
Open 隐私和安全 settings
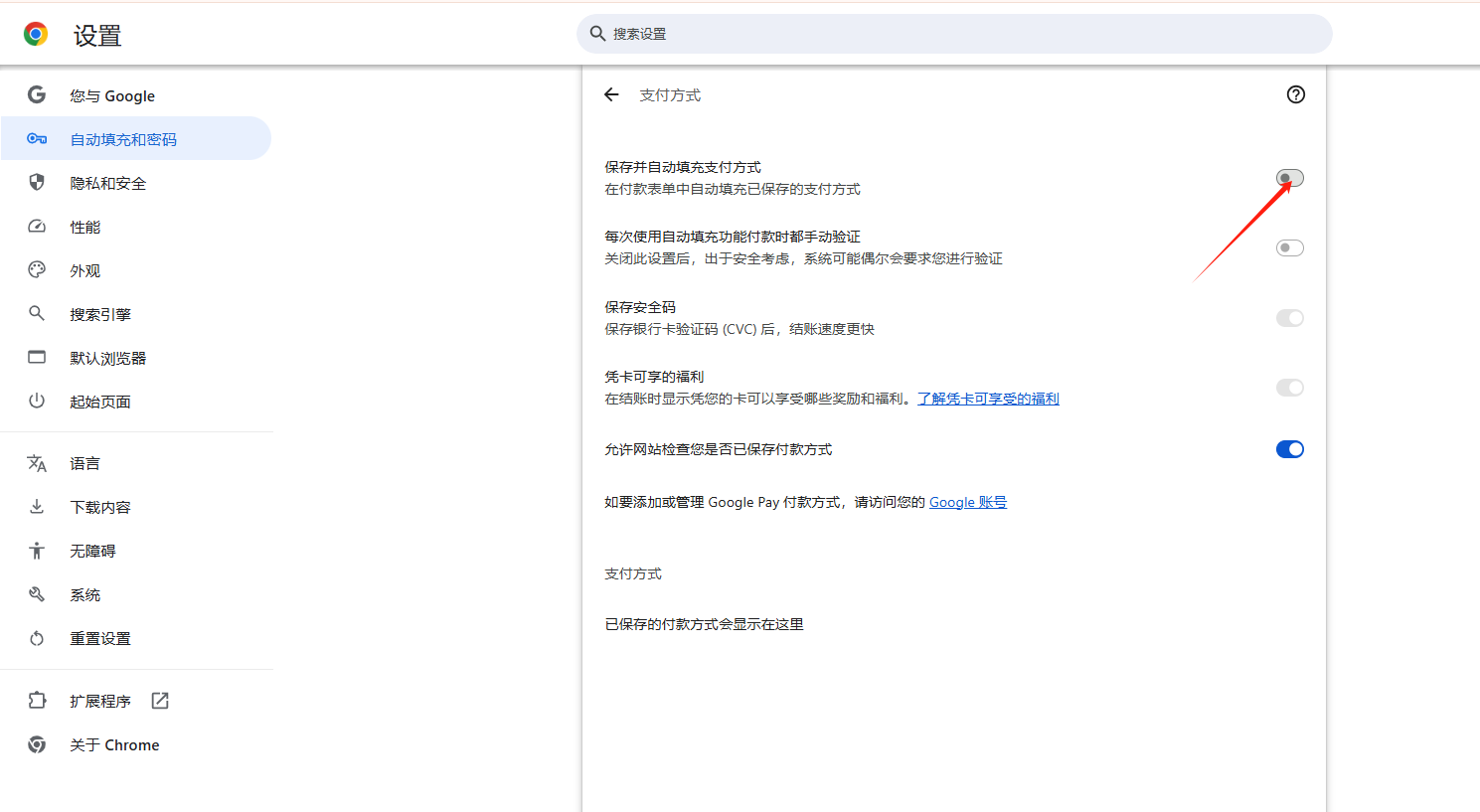[136, 183]
